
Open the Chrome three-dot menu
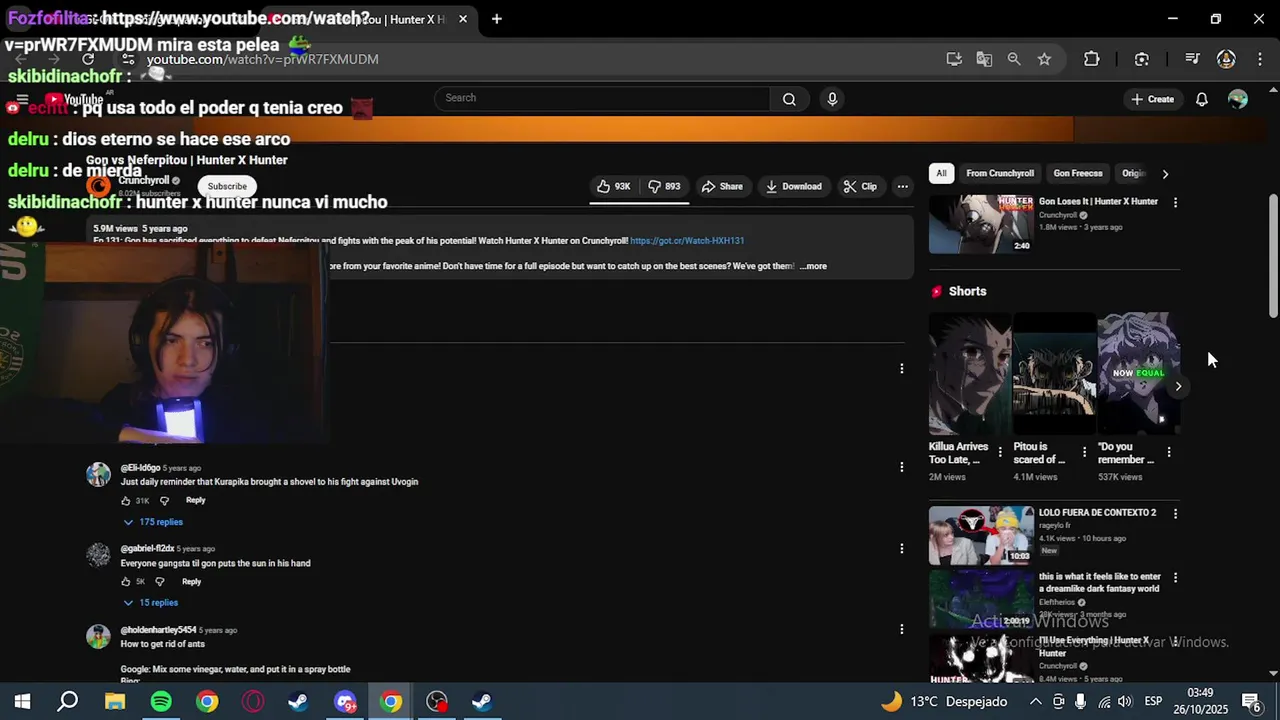click(x=1258, y=59)
